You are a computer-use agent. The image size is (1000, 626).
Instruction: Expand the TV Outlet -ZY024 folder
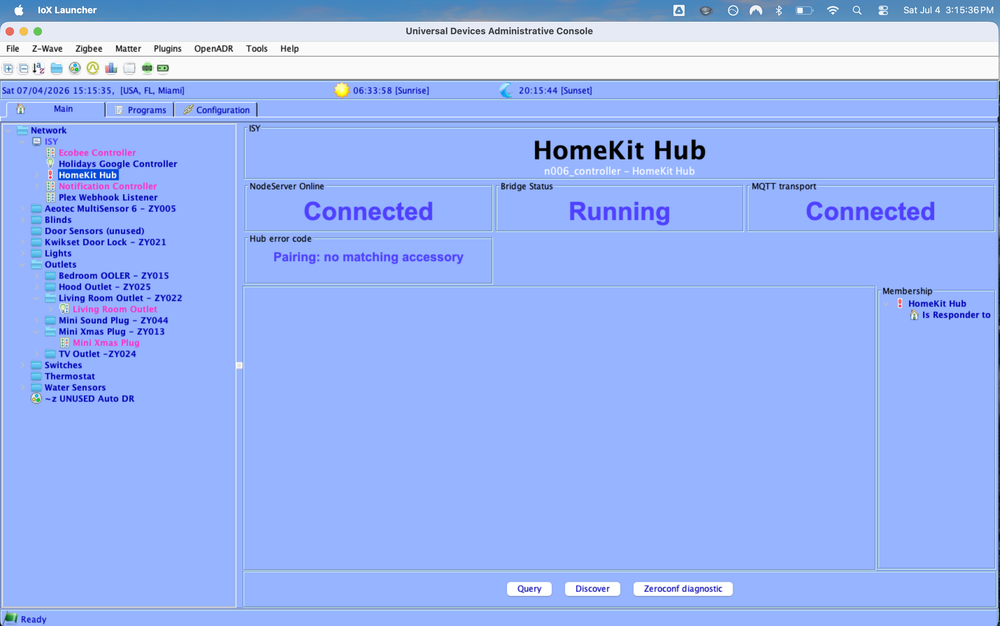click(37, 354)
